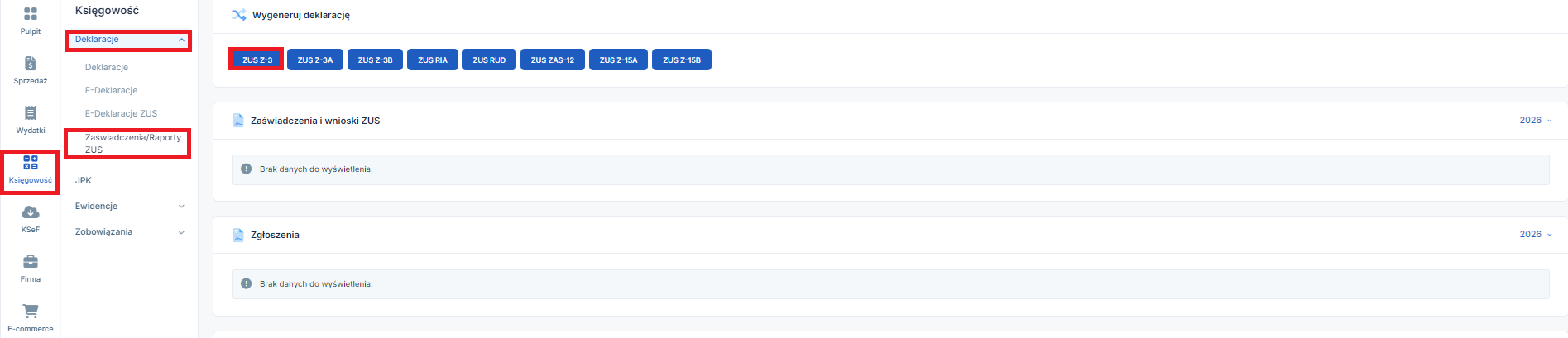This screenshot has height=338, width=1568.
Task: Open year dropdown for Zaświadczenia i wnioski ZUS
Action: click(x=1536, y=121)
